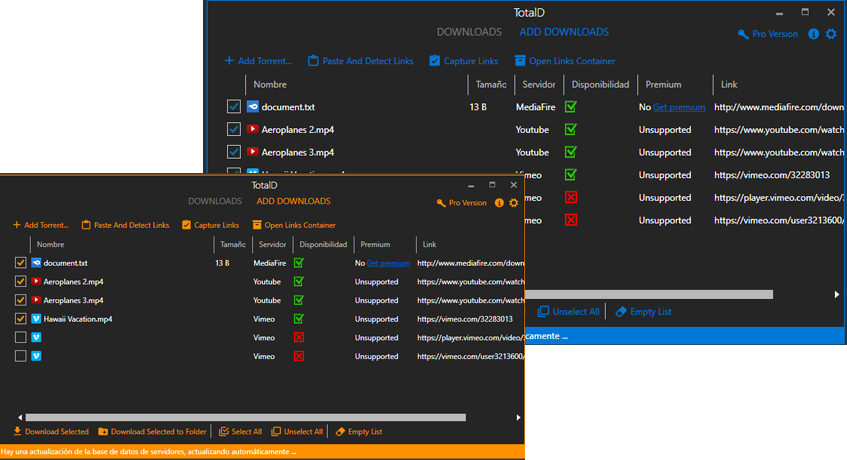
Task: Select Hawaii Vacation.mp4 row in orange window
Action: click(268, 319)
